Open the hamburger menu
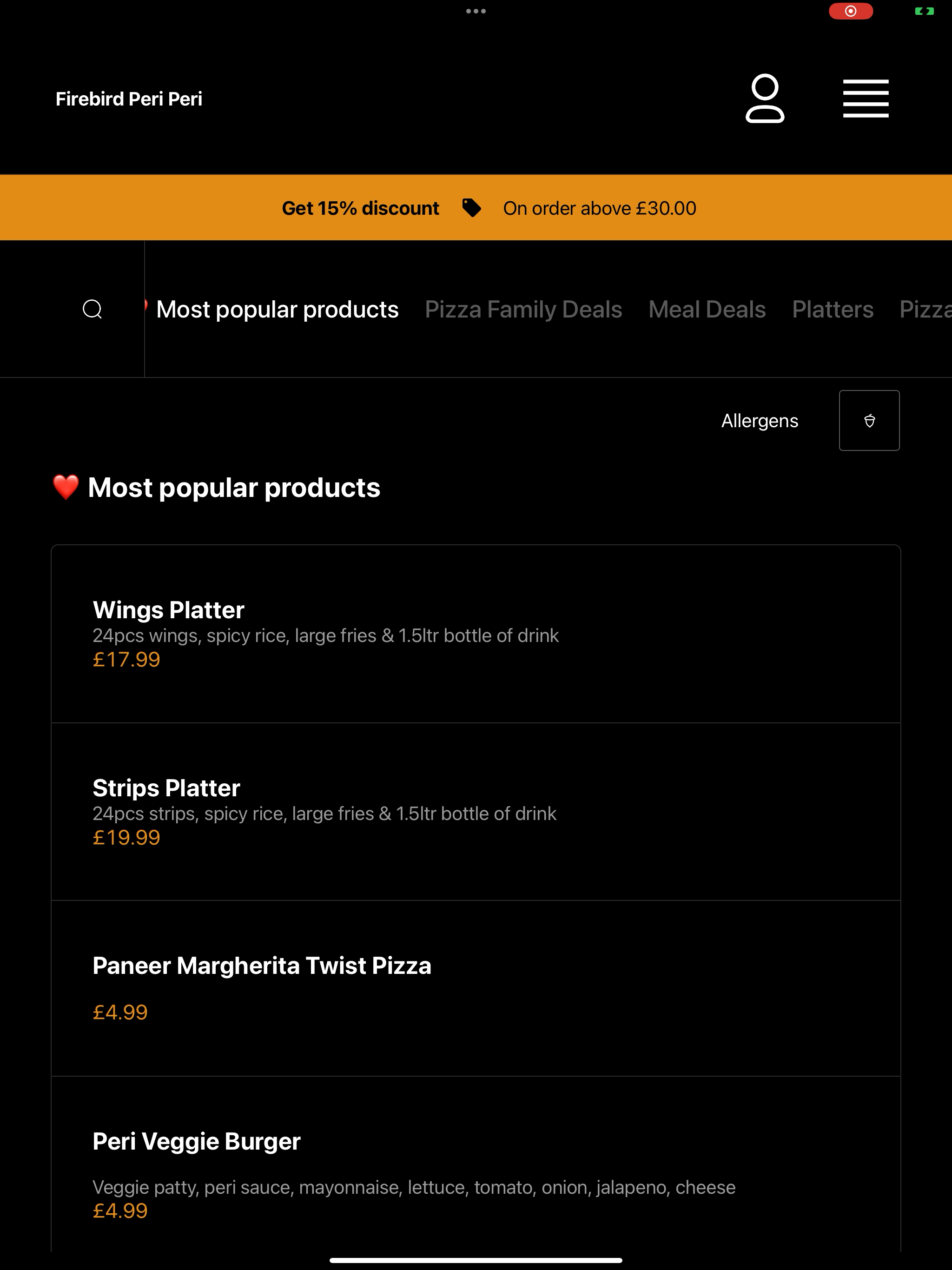The width and height of the screenshot is (952, 1270). [x=865, y=98]
